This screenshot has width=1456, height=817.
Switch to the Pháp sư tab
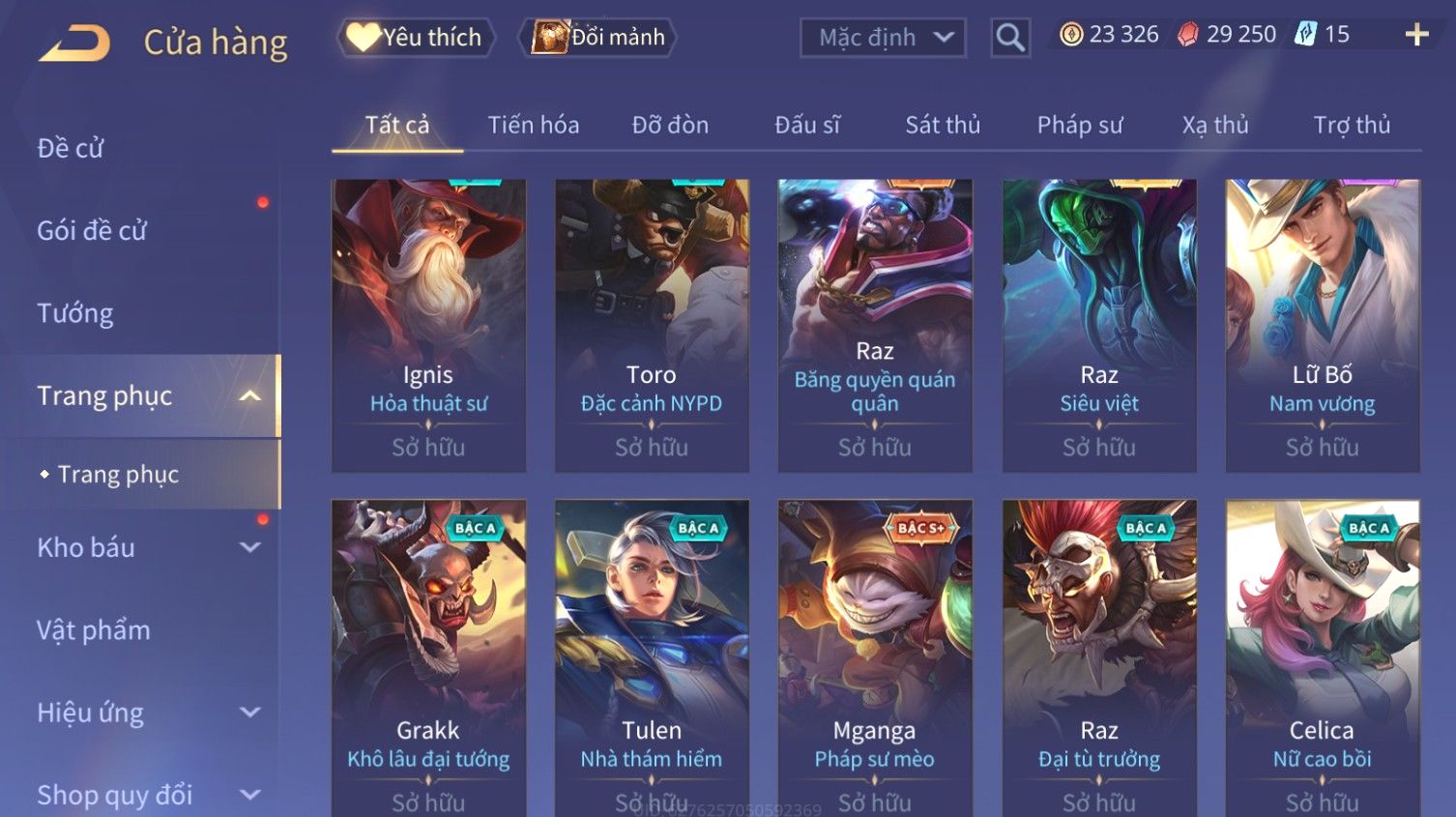1080,125
